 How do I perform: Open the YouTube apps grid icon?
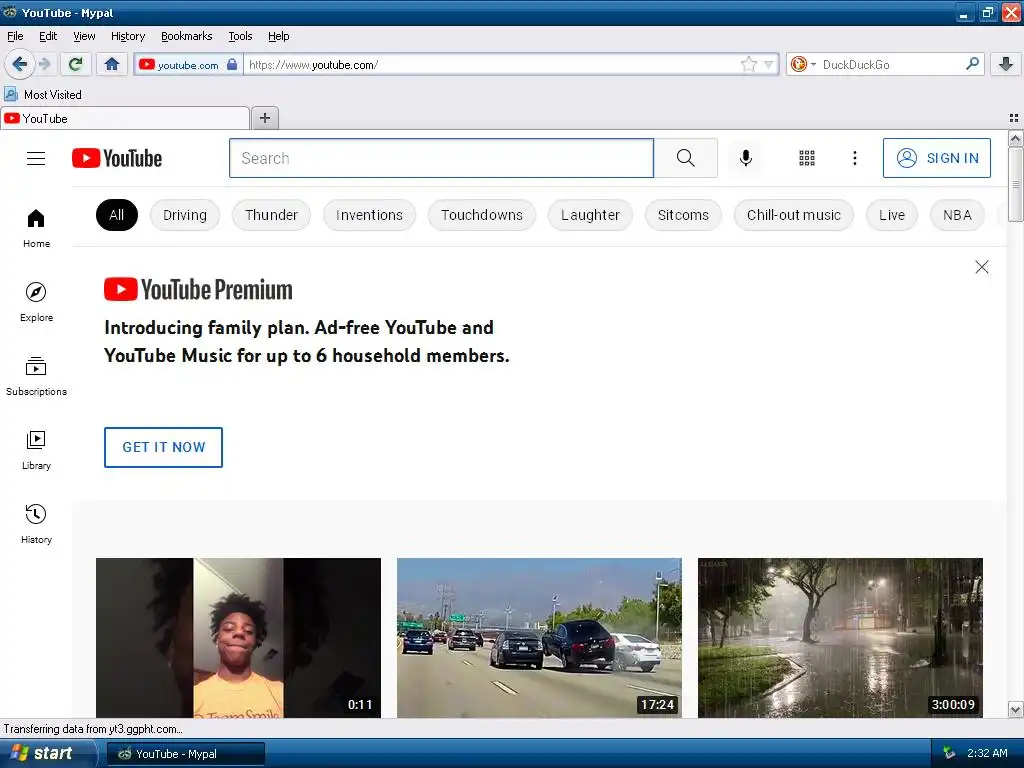point(807,158)
